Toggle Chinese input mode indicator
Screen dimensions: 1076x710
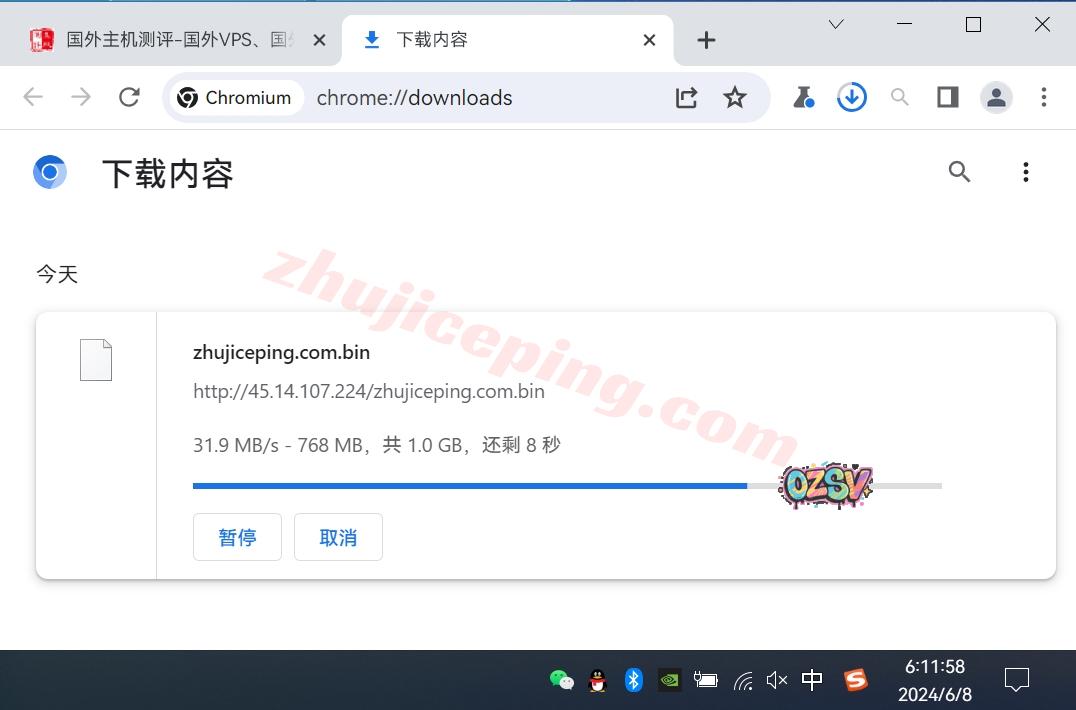[x=812, y=680]
